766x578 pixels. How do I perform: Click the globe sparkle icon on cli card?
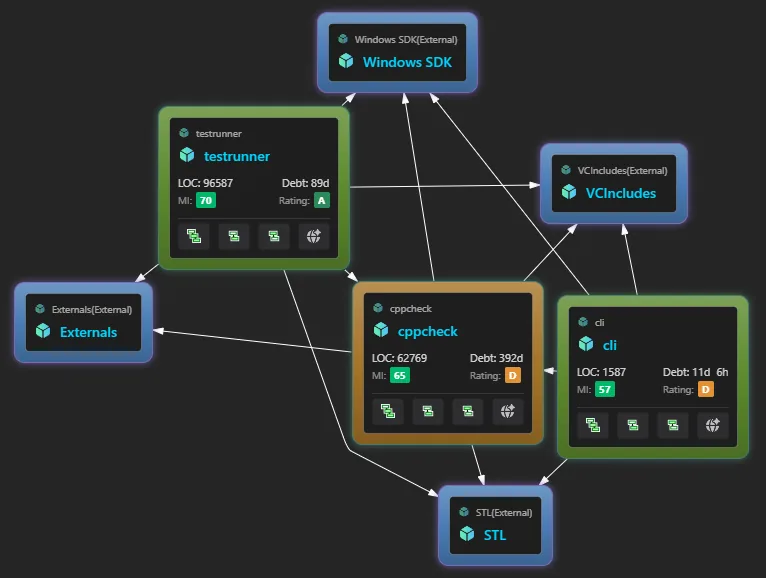point(712,425)
